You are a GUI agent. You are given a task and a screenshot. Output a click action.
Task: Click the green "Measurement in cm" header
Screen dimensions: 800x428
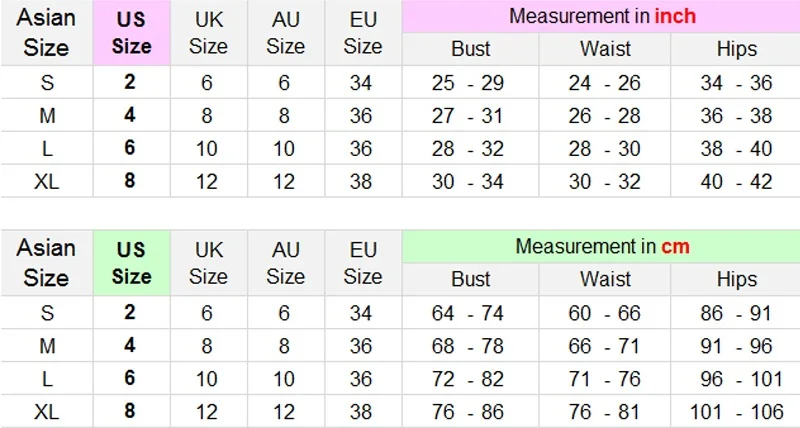point(601,246)
